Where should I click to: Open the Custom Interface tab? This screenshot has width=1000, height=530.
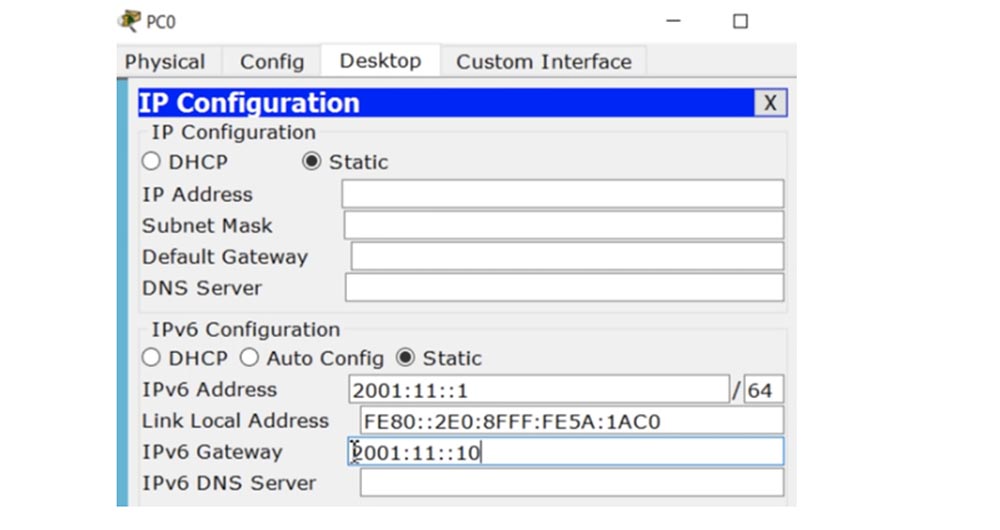pyautogui.click(x=543, y=62)
